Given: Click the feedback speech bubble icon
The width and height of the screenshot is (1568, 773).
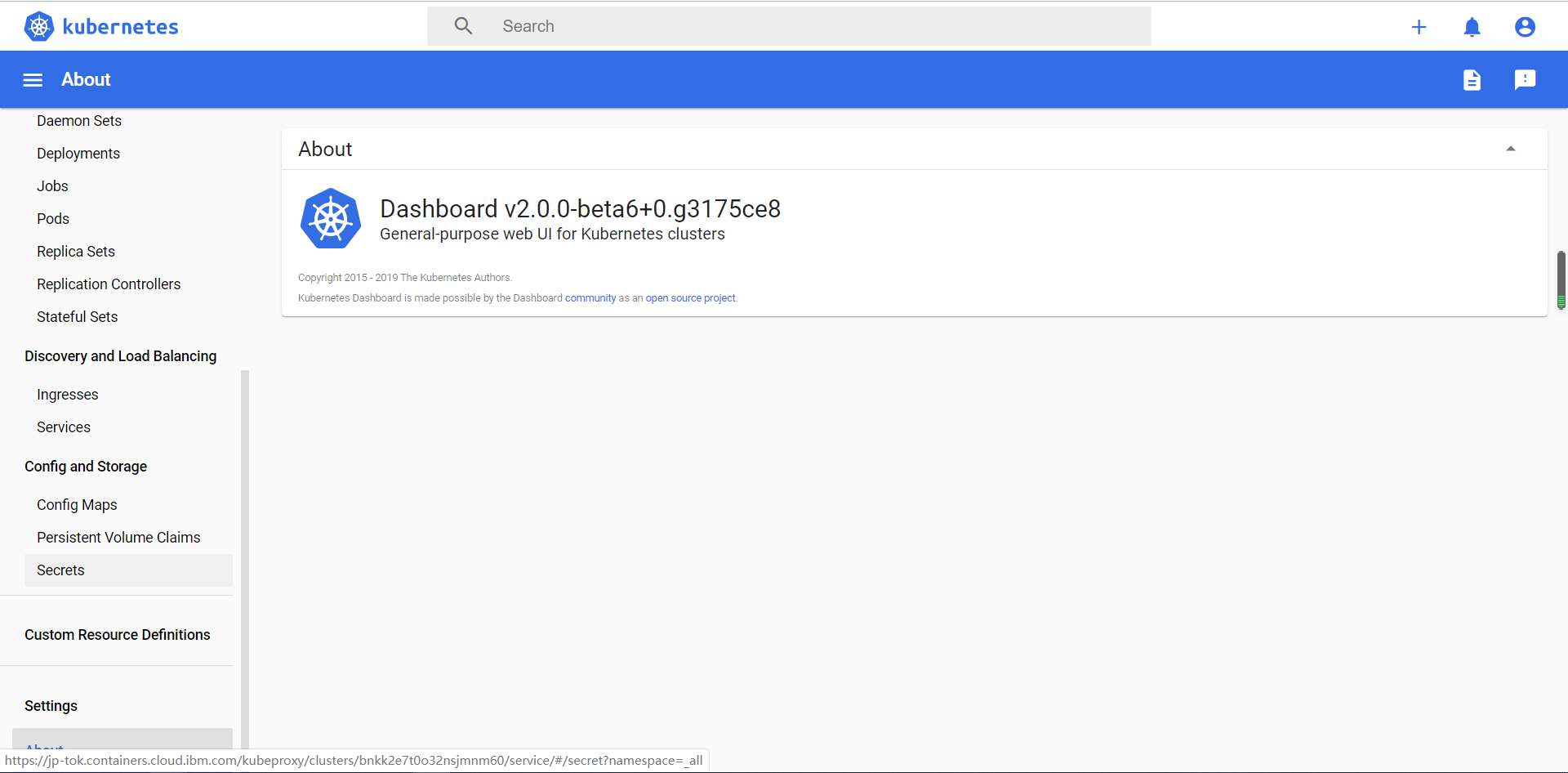Looking at the screenshot, I should [1525, 79].
